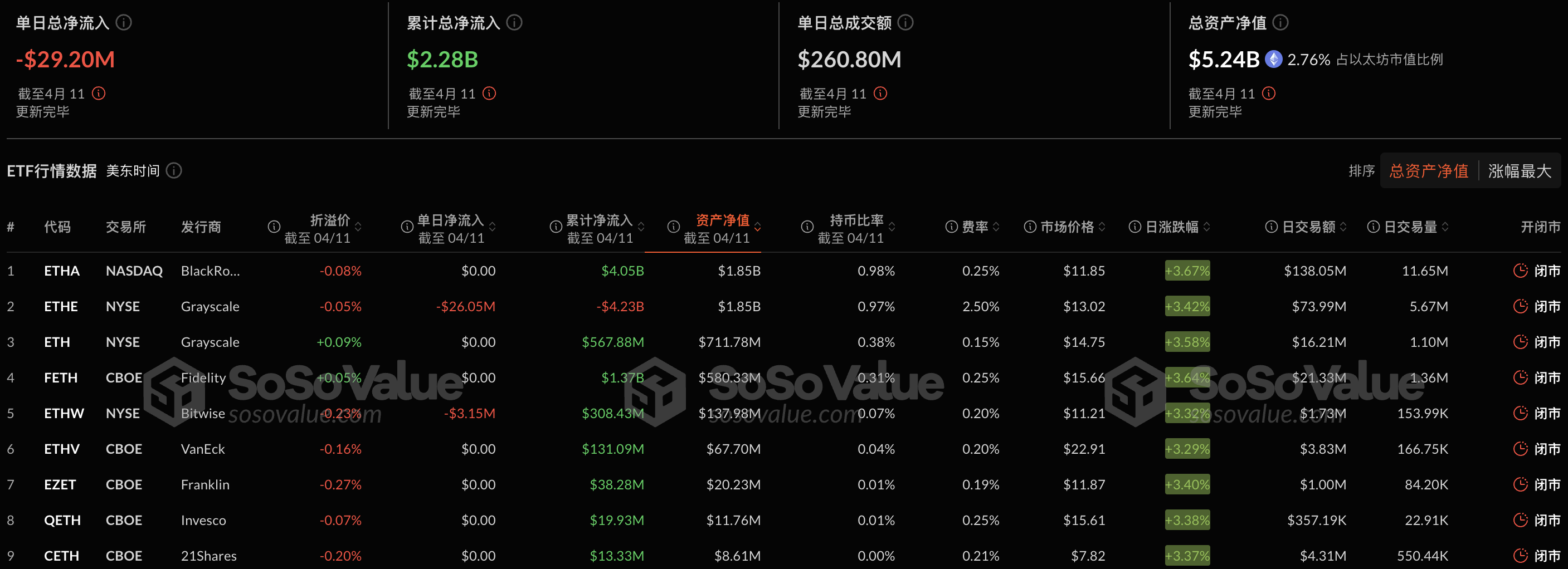The height and width of the screenshot is (569, 1568).
Task: Open the ETHA ticker link
Action: click(61, 271)
